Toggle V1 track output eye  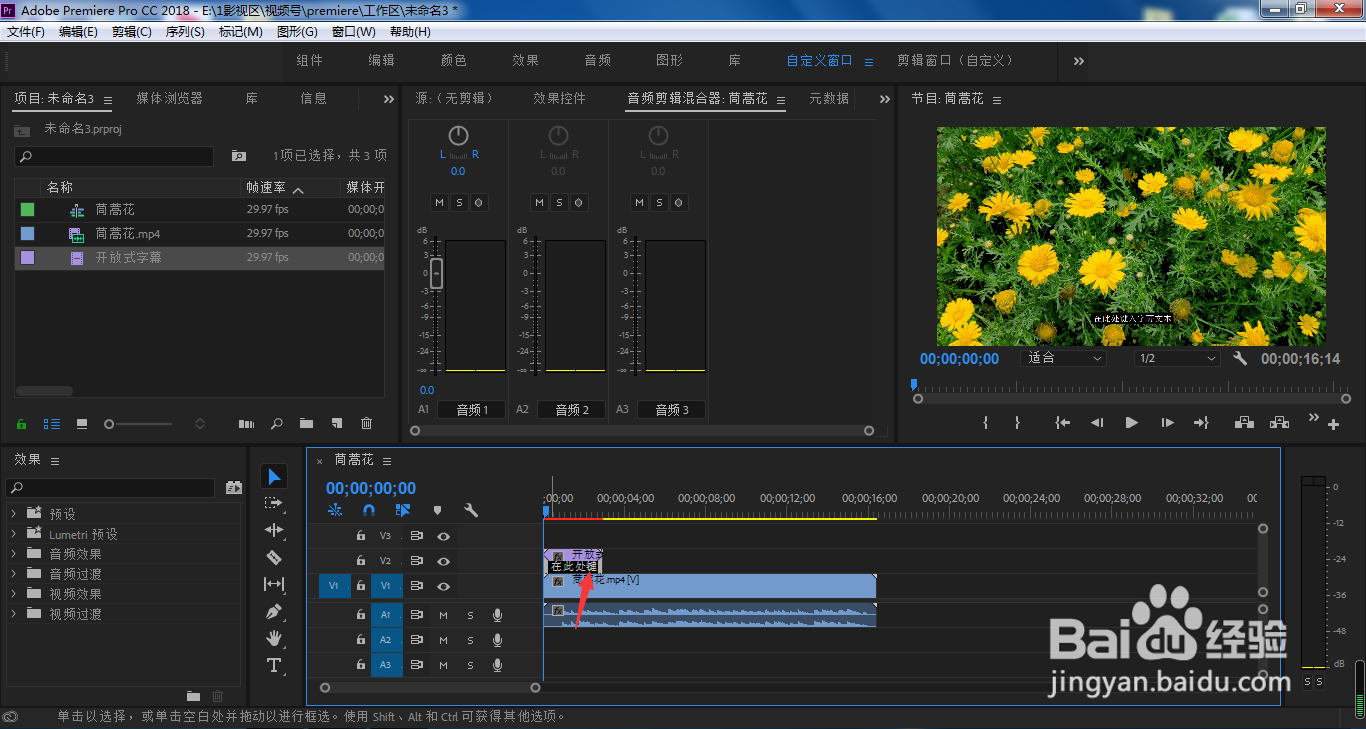pos(443,586)
